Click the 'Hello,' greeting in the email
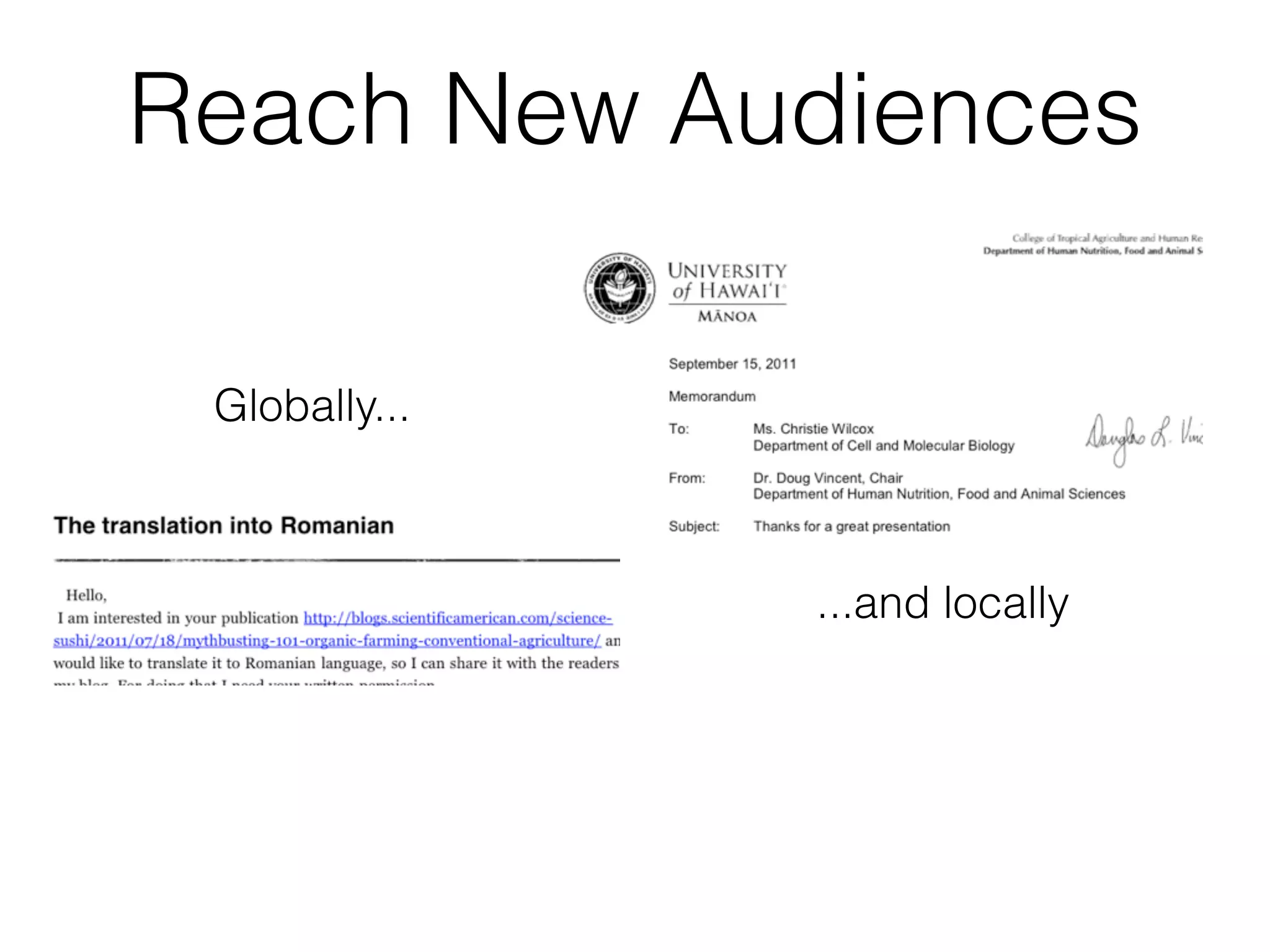 click(86, 596)
